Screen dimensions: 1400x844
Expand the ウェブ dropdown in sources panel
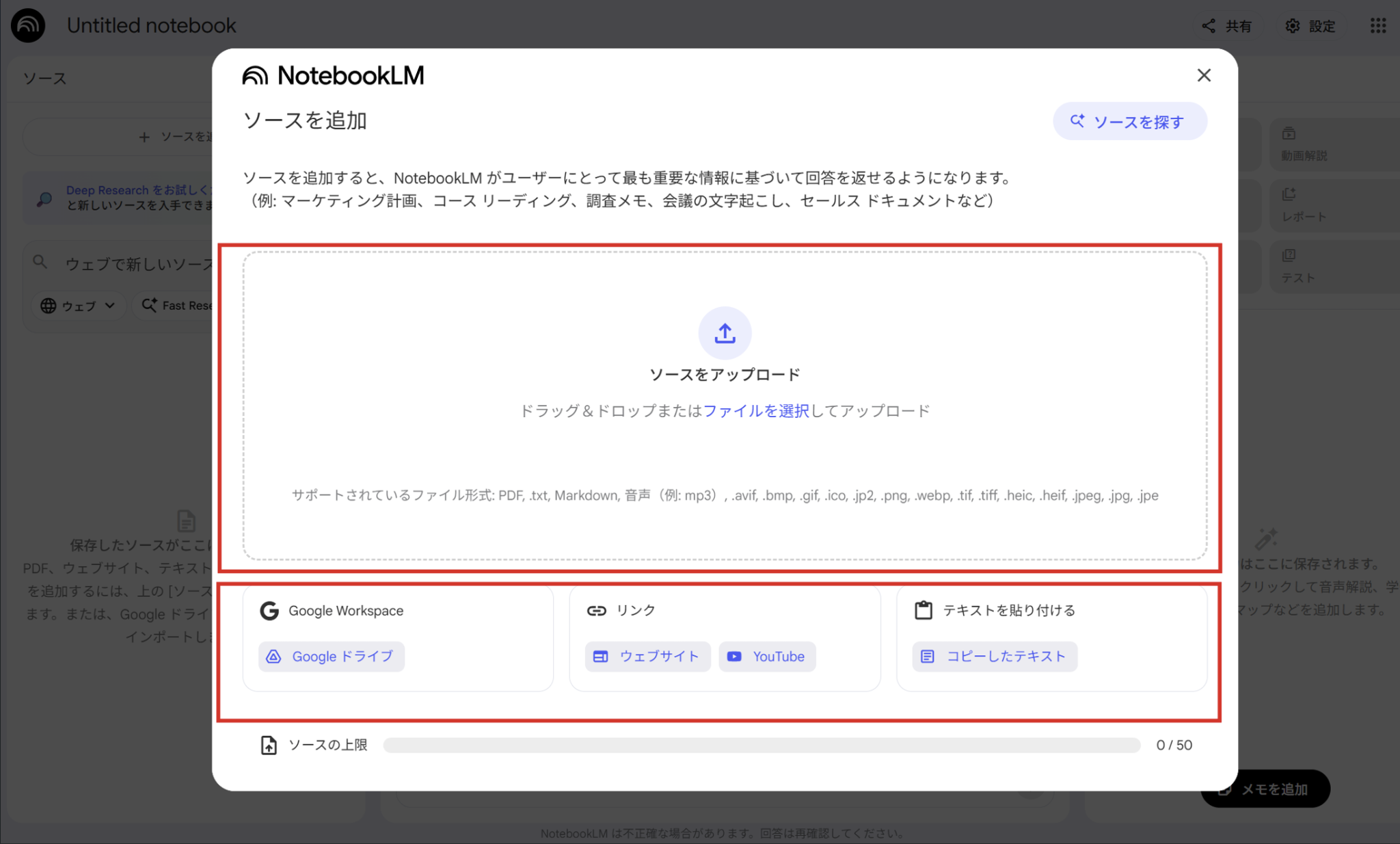click(x=78, y=306)
